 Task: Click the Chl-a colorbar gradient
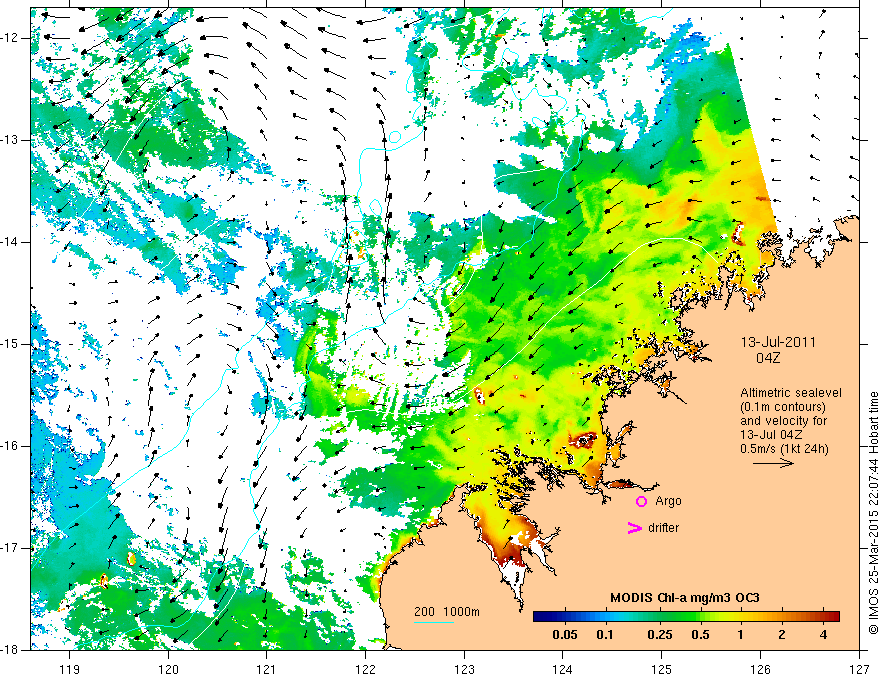click(686, 617)
